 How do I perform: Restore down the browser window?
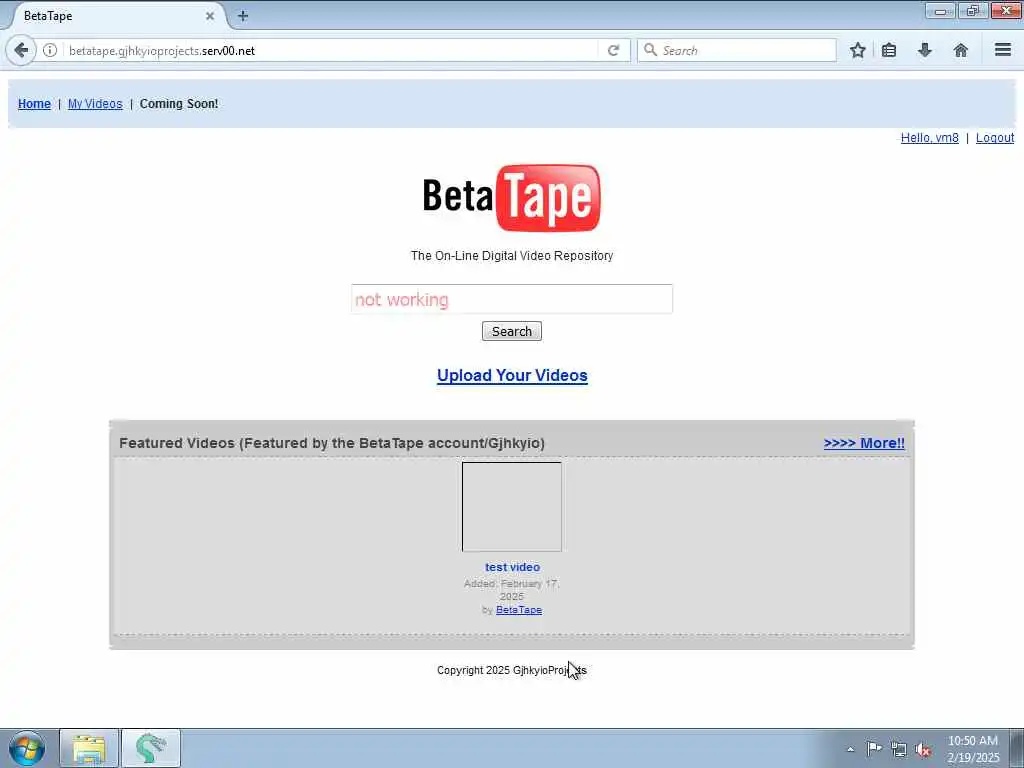[973, 11]
